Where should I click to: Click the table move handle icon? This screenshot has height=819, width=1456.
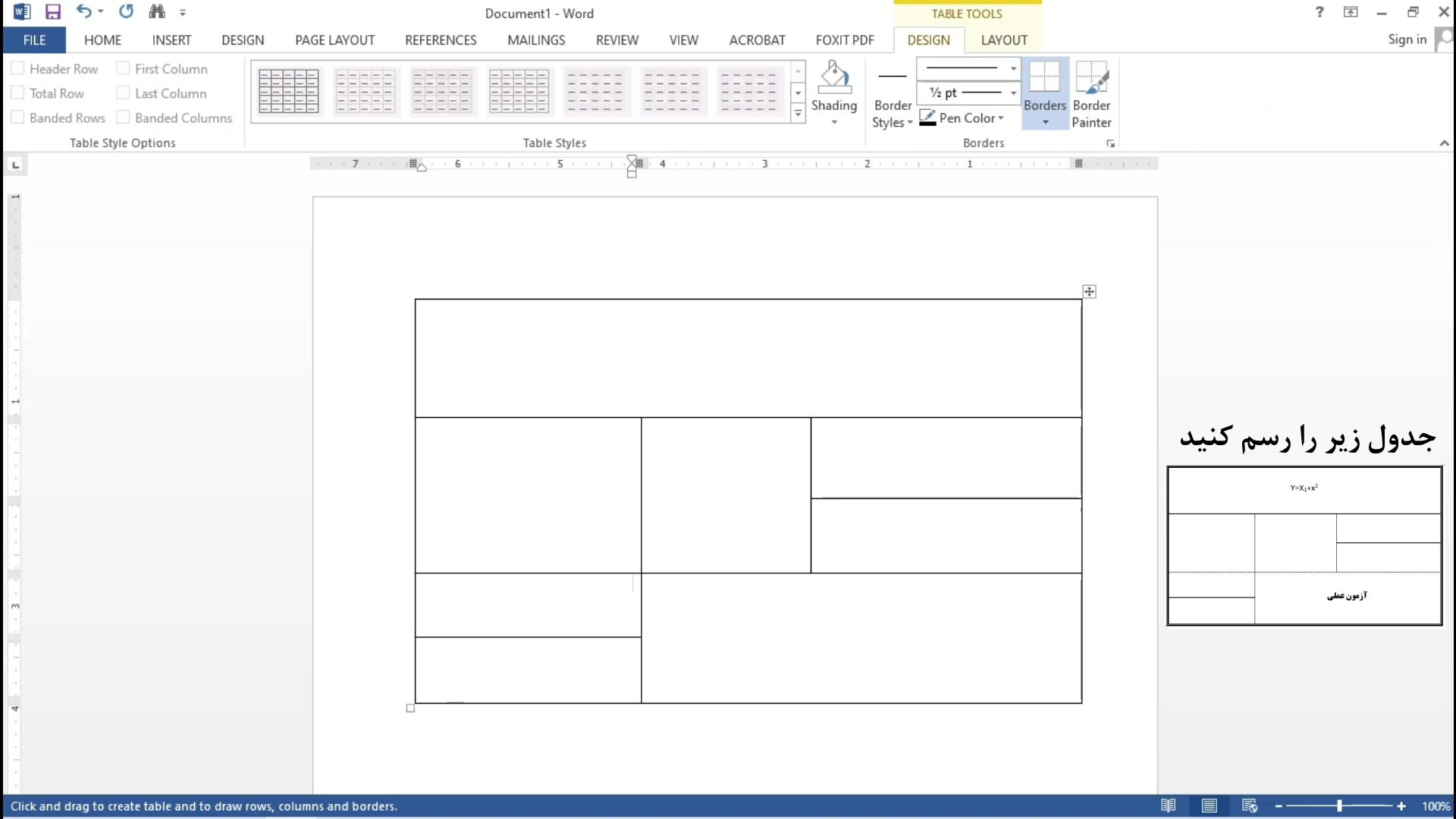1089,292
